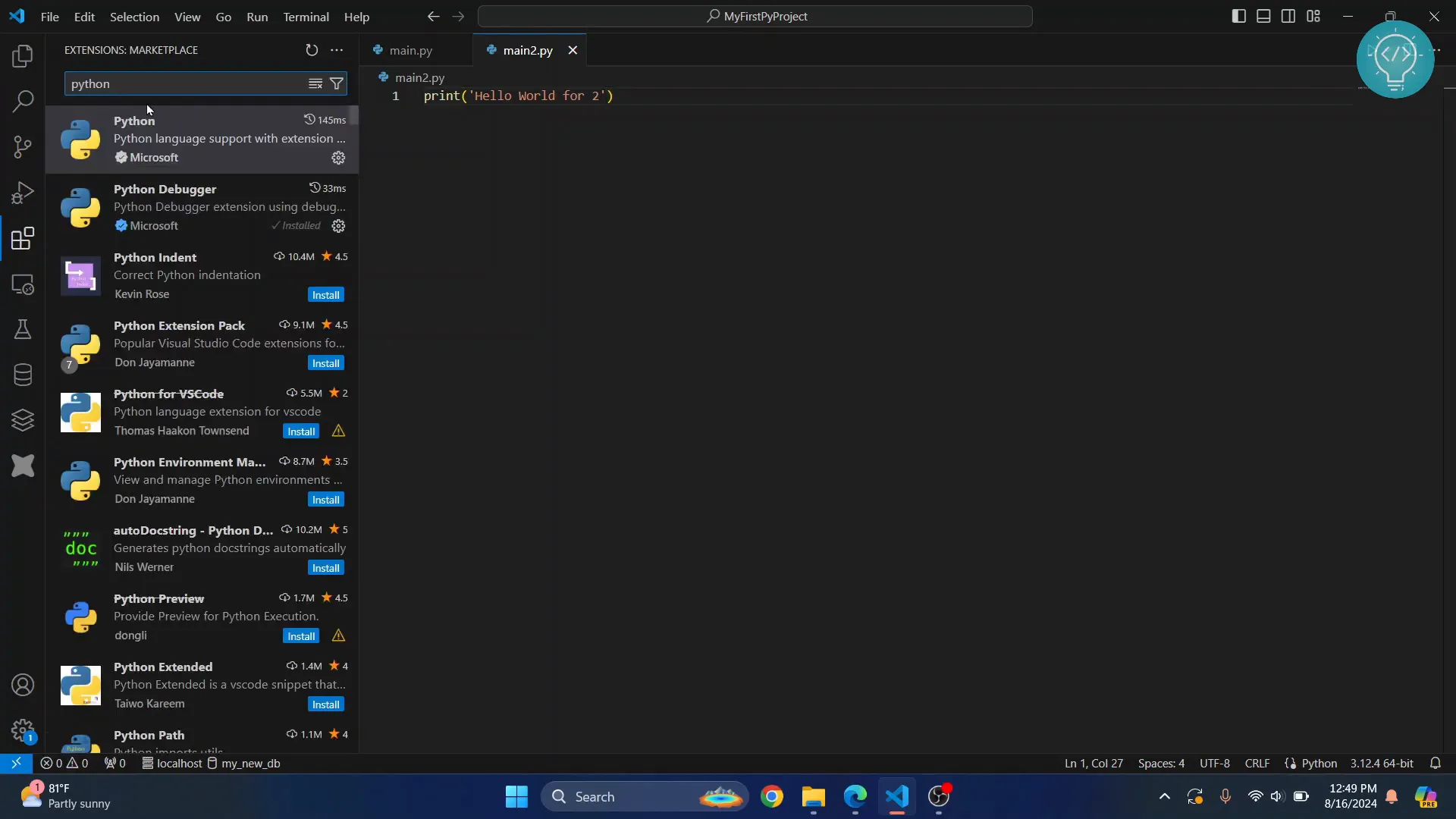
Task: Install the Python for VSCode extension
Action: (x=301, y=431)
